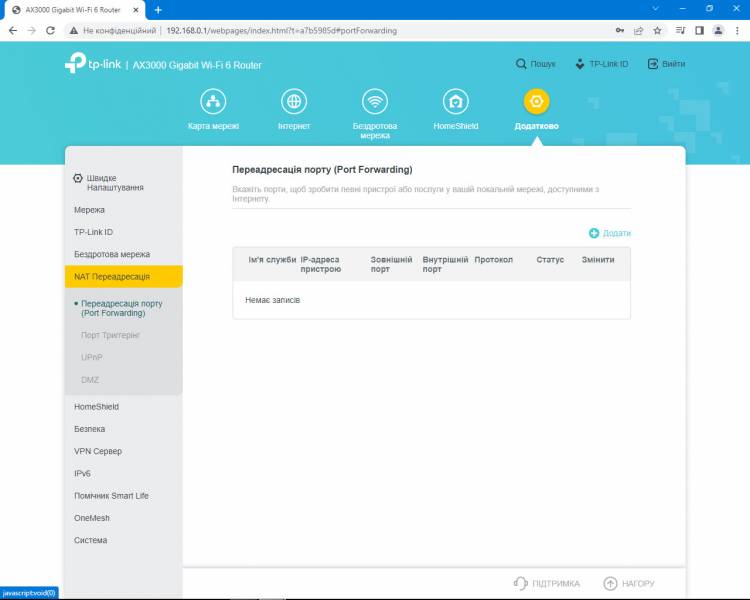The width and height of the screenshot is (750, 600).
Task: Click the browser address bar URL
Action: [x=281, y=30]
